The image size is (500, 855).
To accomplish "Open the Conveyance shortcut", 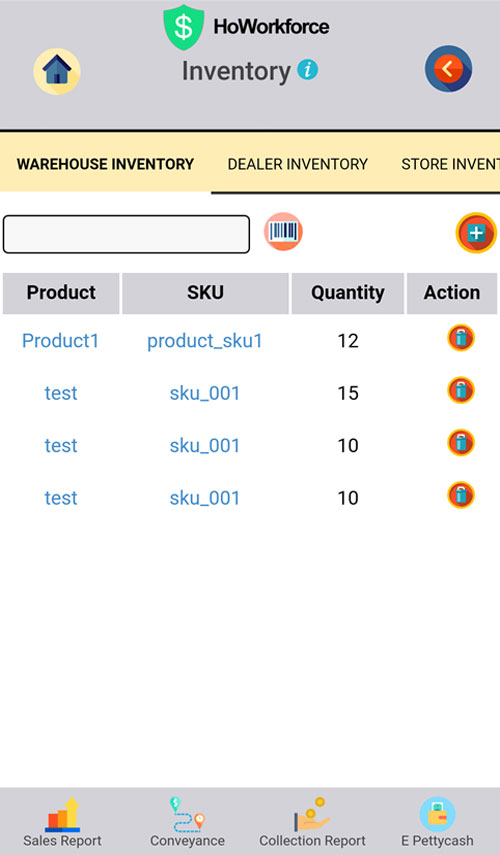I will click(x=187, y=822).
